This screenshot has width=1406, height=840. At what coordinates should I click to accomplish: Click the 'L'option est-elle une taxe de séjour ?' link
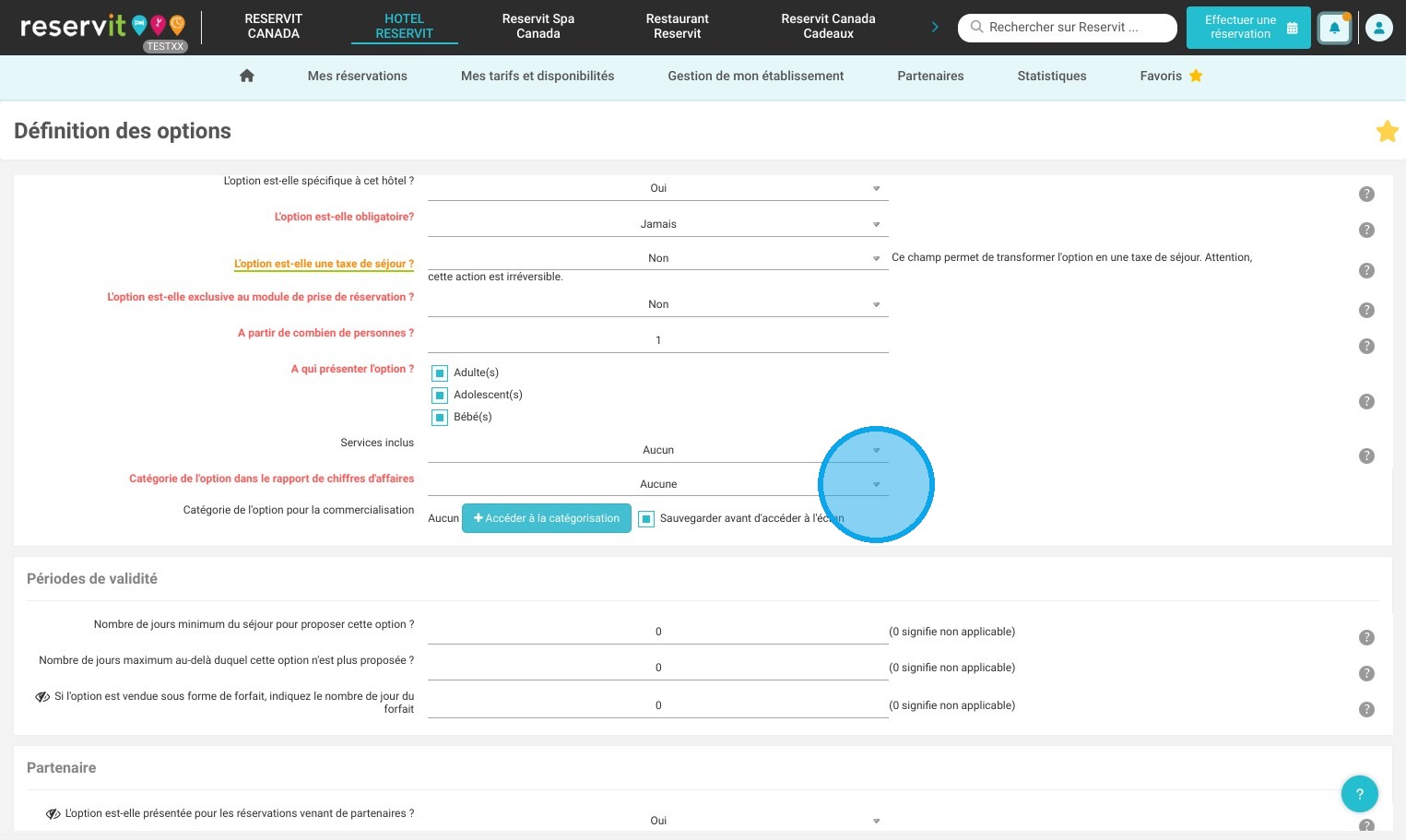(324, 264)
